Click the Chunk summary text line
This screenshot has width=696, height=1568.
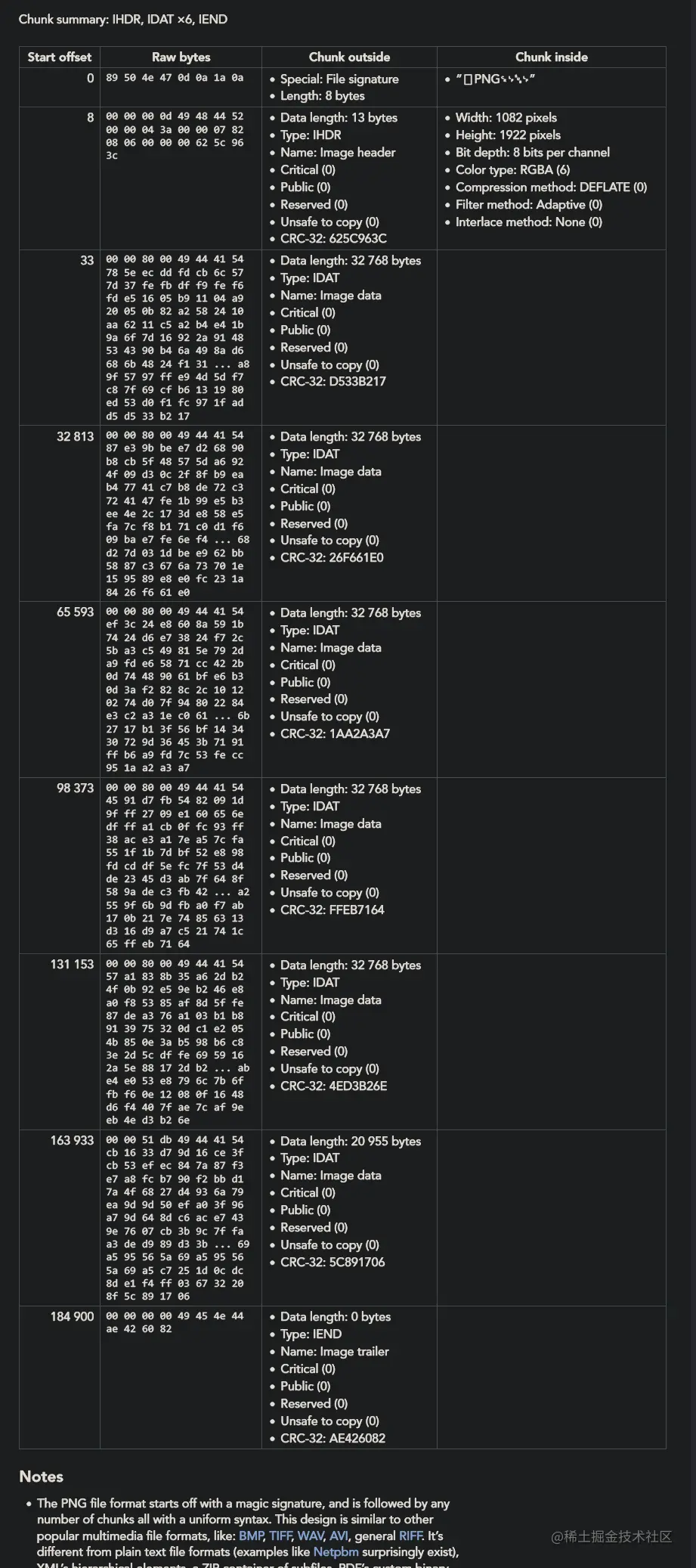[x=123, y=19]
